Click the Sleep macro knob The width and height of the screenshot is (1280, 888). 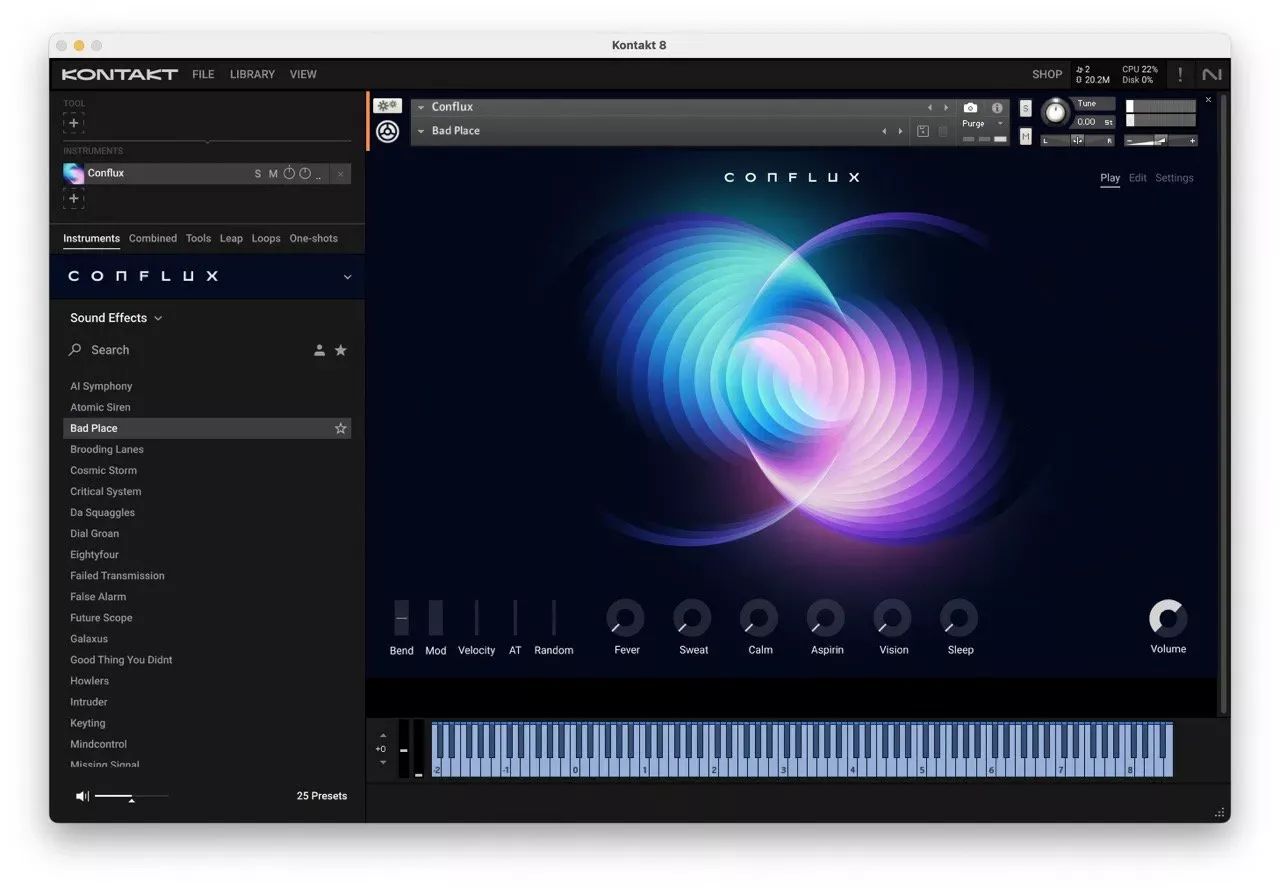click(959, 618)
